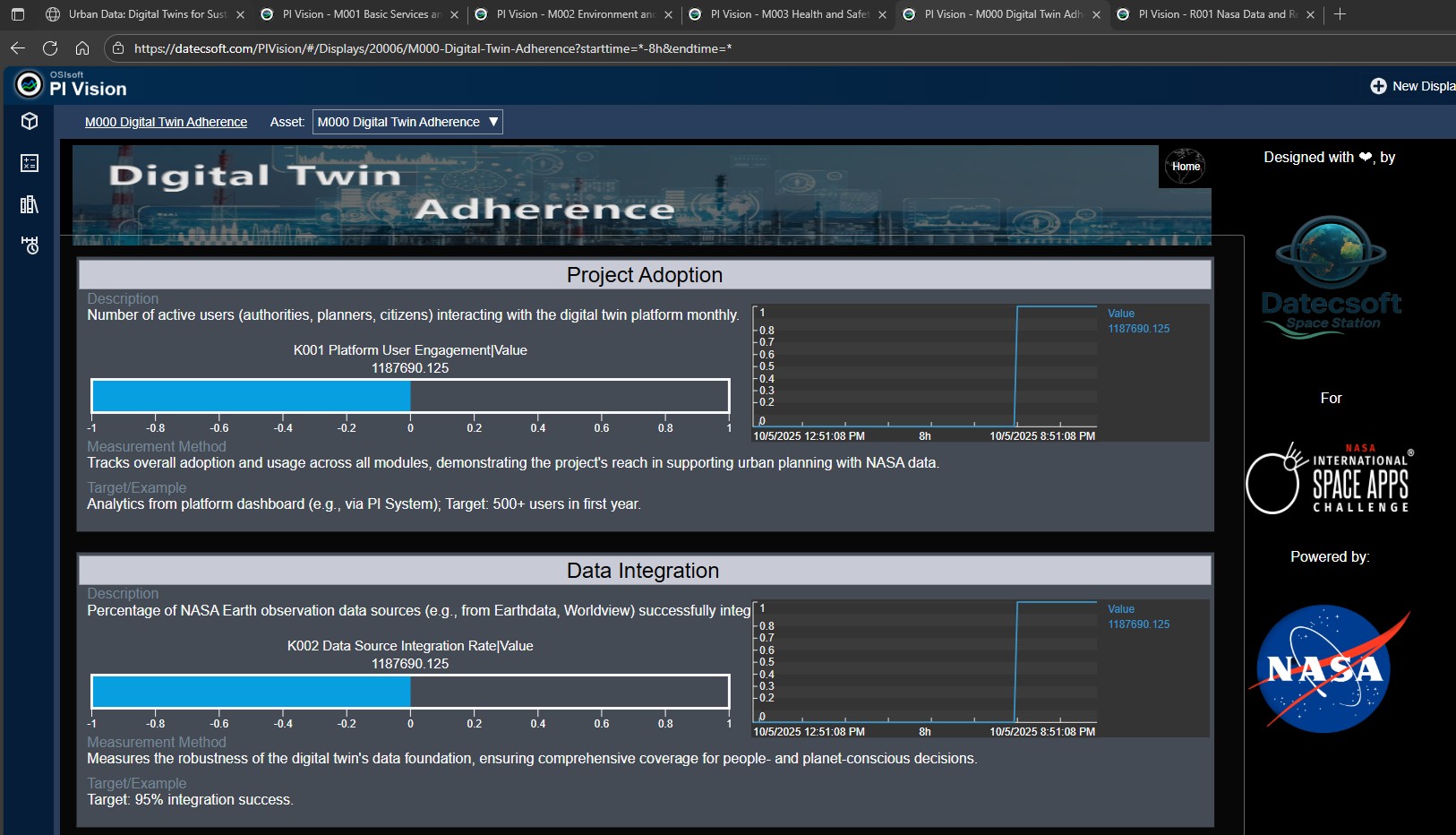The height and width of the screenshot is (835, 1456).
Task: Click the PI Vision logo icon
Action: point(30,84)
